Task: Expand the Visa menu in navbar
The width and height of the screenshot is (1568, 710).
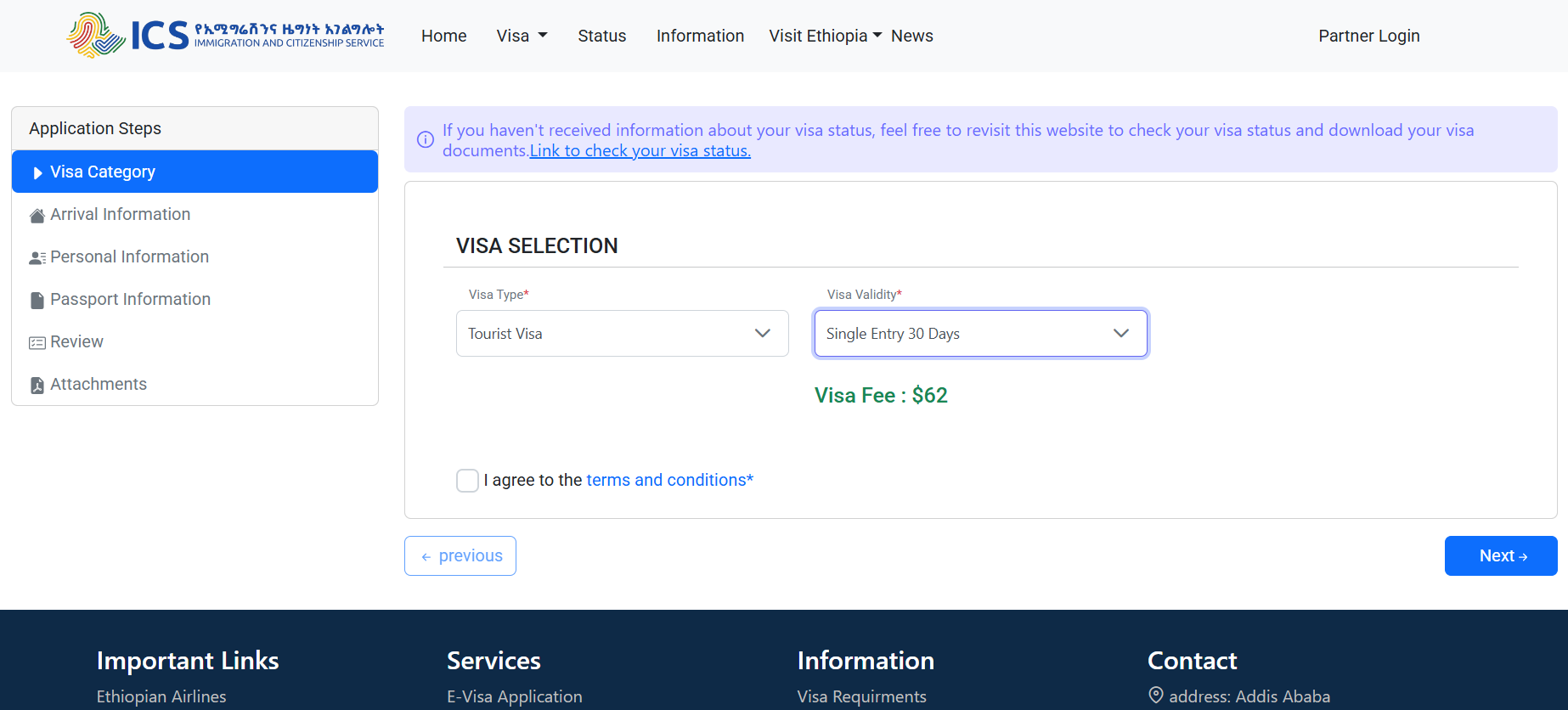Action: coord(522,36)
